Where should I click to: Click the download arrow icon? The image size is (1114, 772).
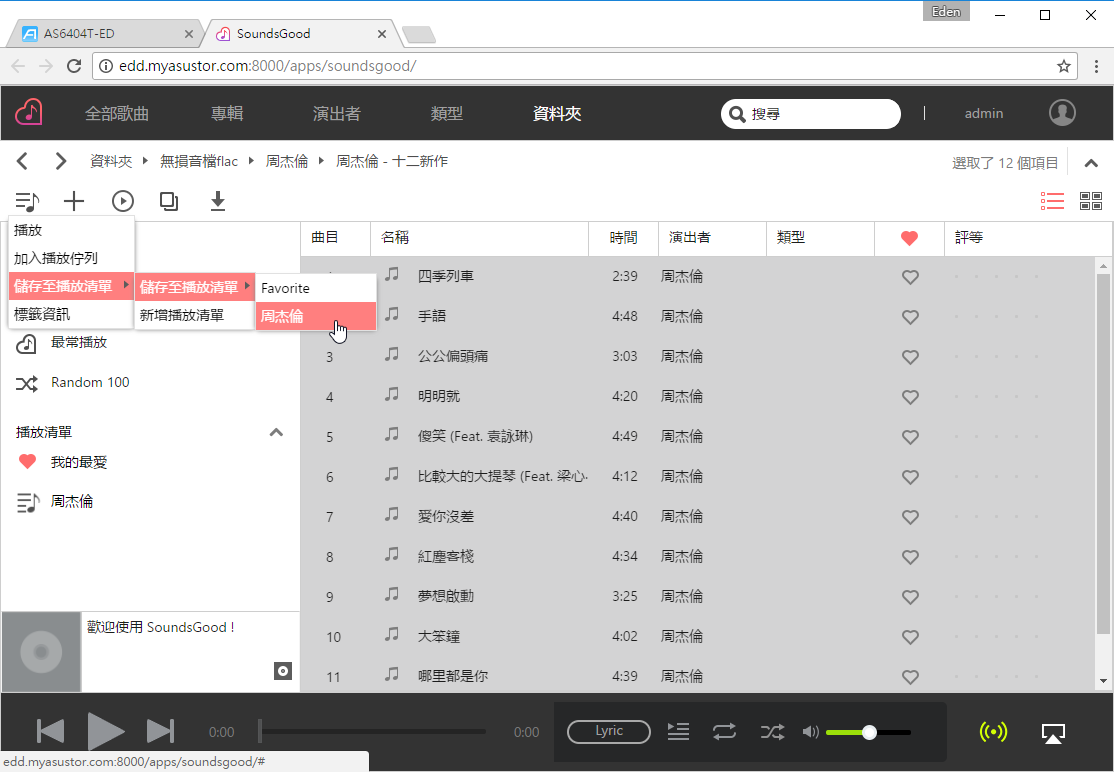(x=218, y=202)
